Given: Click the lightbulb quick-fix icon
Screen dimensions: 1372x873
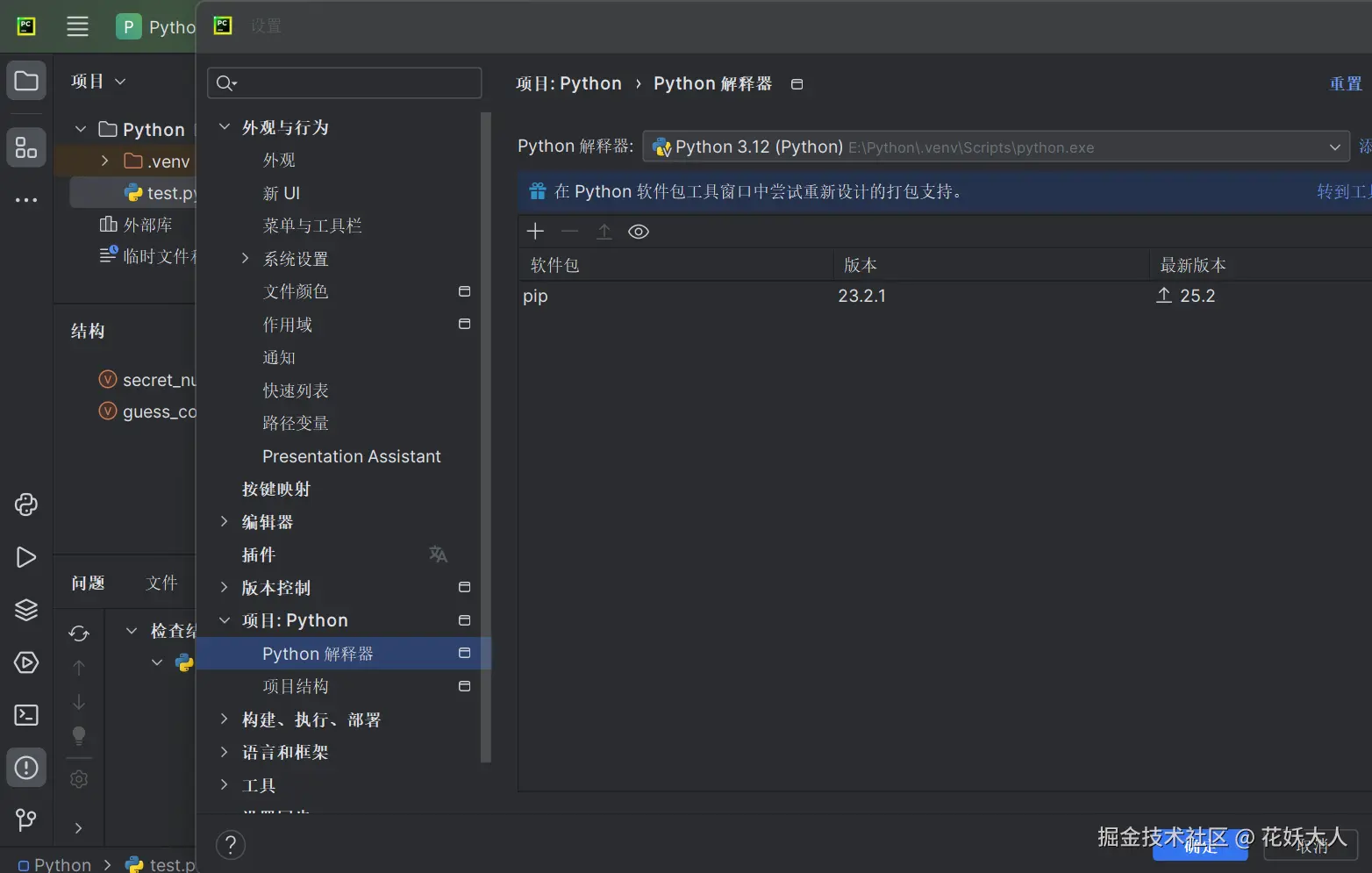Looking at the screenshot, I should [x=79, y=736].
